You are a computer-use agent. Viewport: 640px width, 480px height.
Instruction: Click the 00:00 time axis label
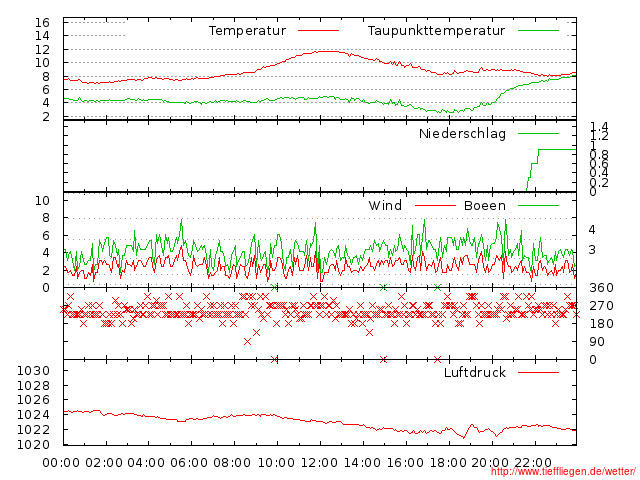(x=61, y=463)
